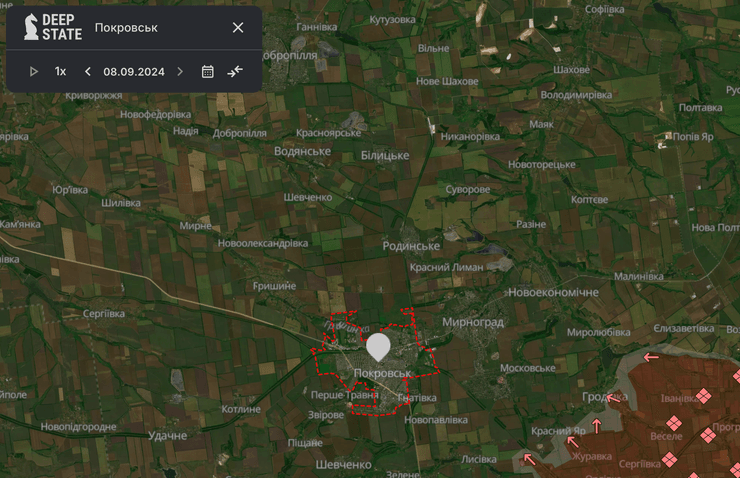The width and height of the screenshot is (740, 478).
Task: Click the 08.09.2024 date field
Action: tap(134, 71)
